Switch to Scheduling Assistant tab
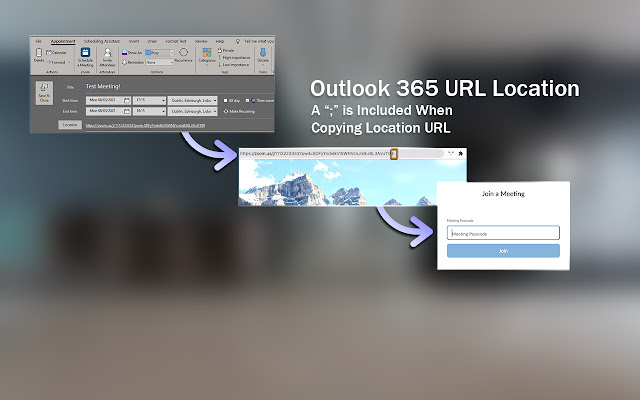This screenshot has width=640, height=400. pos(102,41)
